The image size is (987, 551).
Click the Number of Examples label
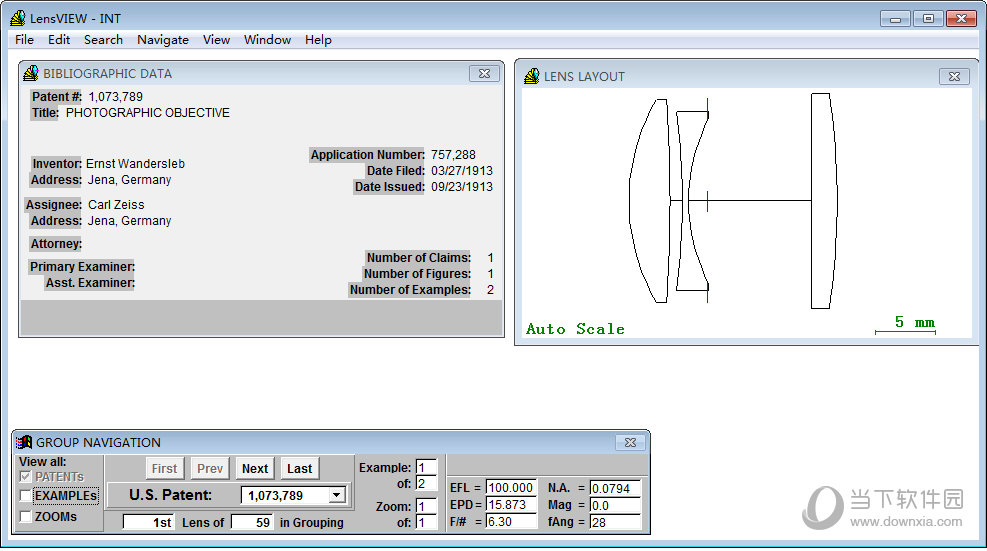click(410, 290)
